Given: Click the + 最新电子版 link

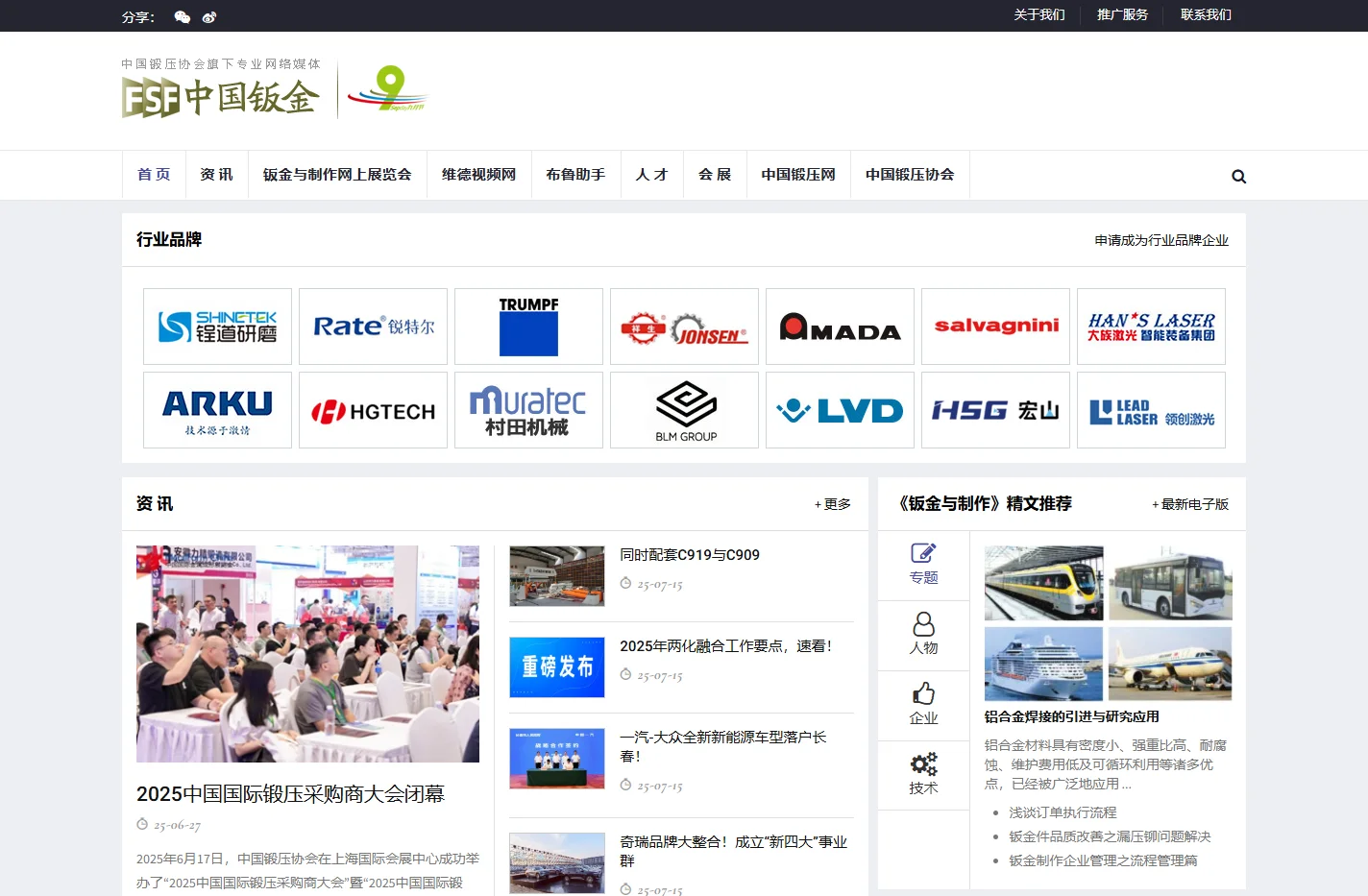Looking at the screenshot, I should click(1190, 504).
